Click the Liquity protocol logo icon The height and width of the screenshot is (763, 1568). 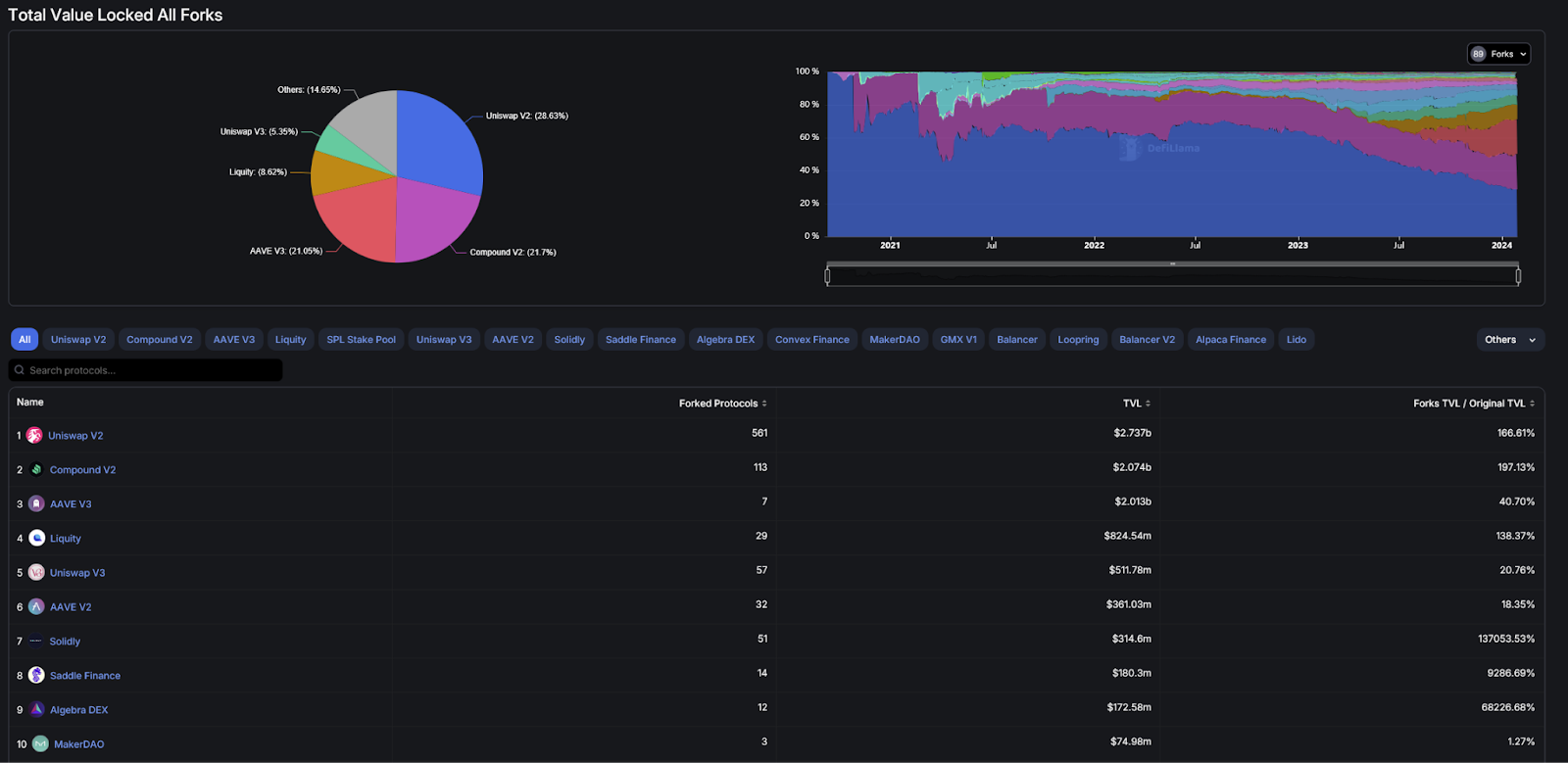(36, 539)
